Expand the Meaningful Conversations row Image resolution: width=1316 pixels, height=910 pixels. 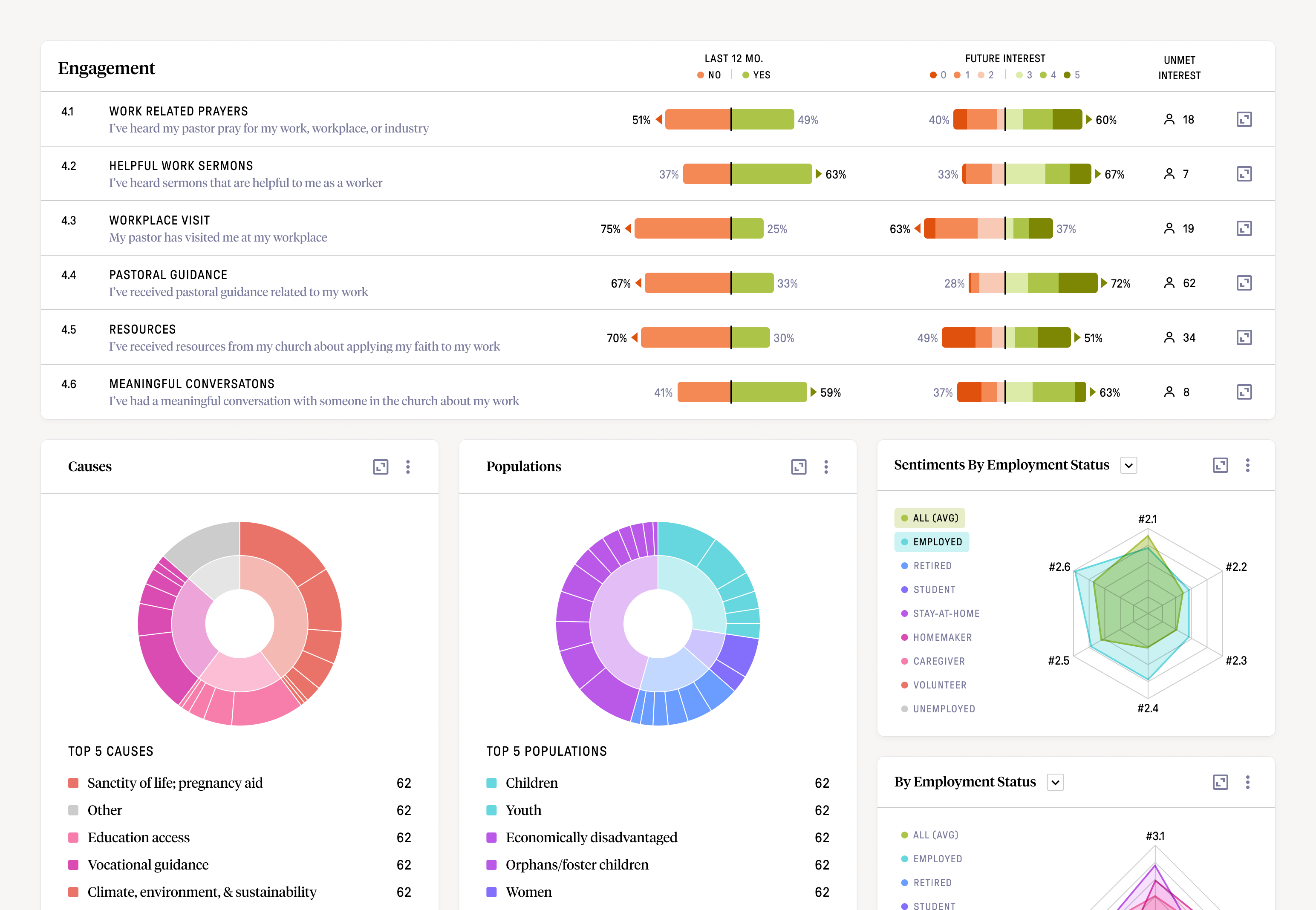click(x=1244, y=392)
